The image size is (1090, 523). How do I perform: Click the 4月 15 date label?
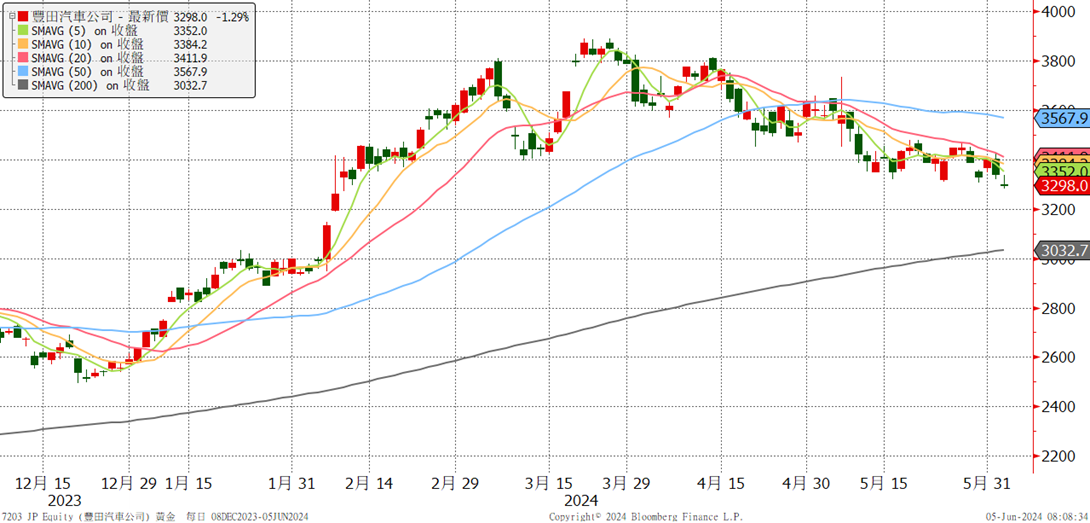click(x=720, y=483)
